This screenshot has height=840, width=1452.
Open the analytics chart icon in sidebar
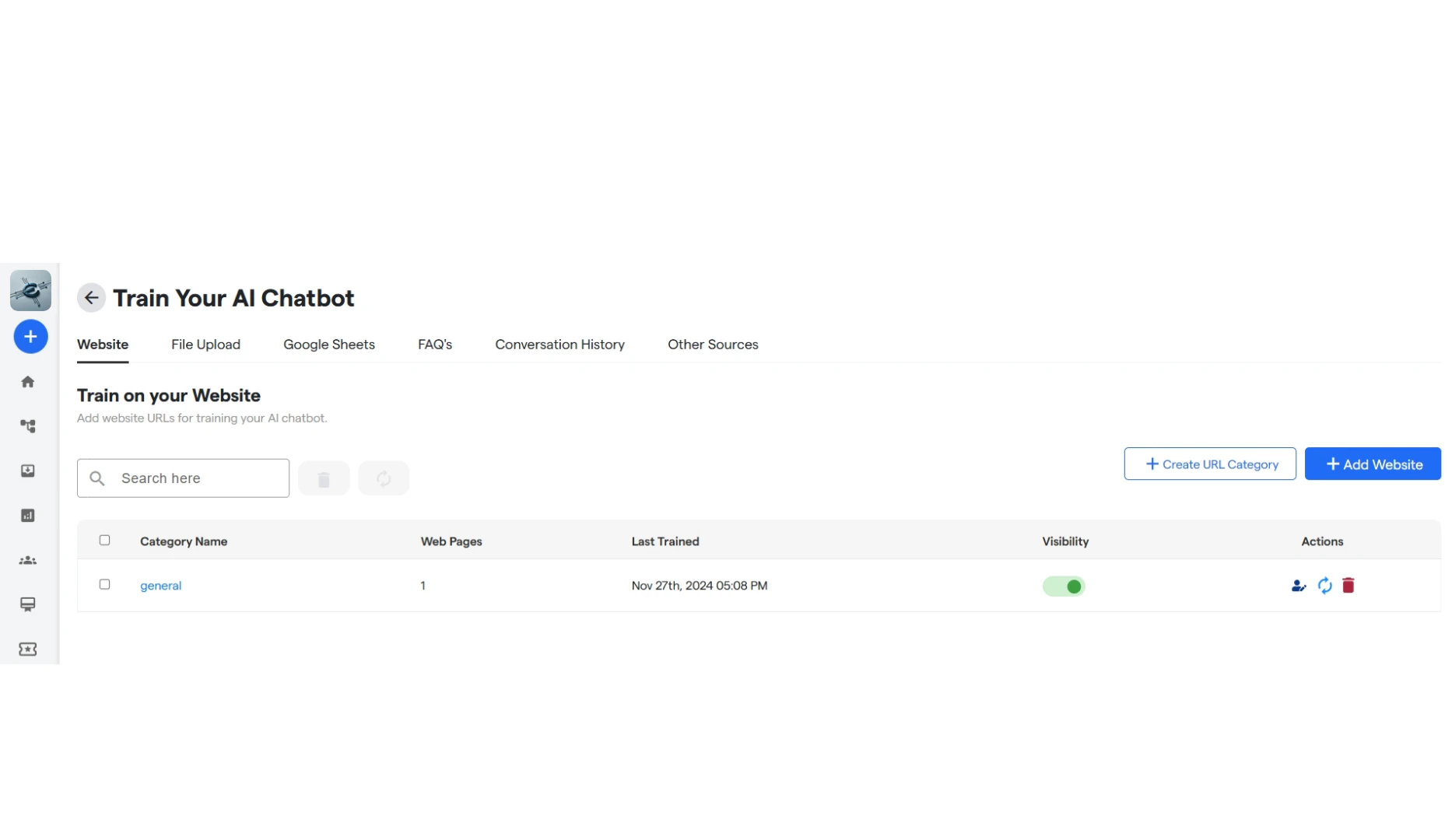tap(28, 516)
